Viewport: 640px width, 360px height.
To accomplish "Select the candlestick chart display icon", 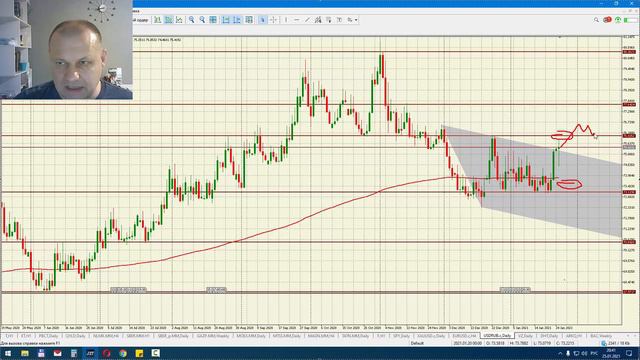I will tap(168, 20).
